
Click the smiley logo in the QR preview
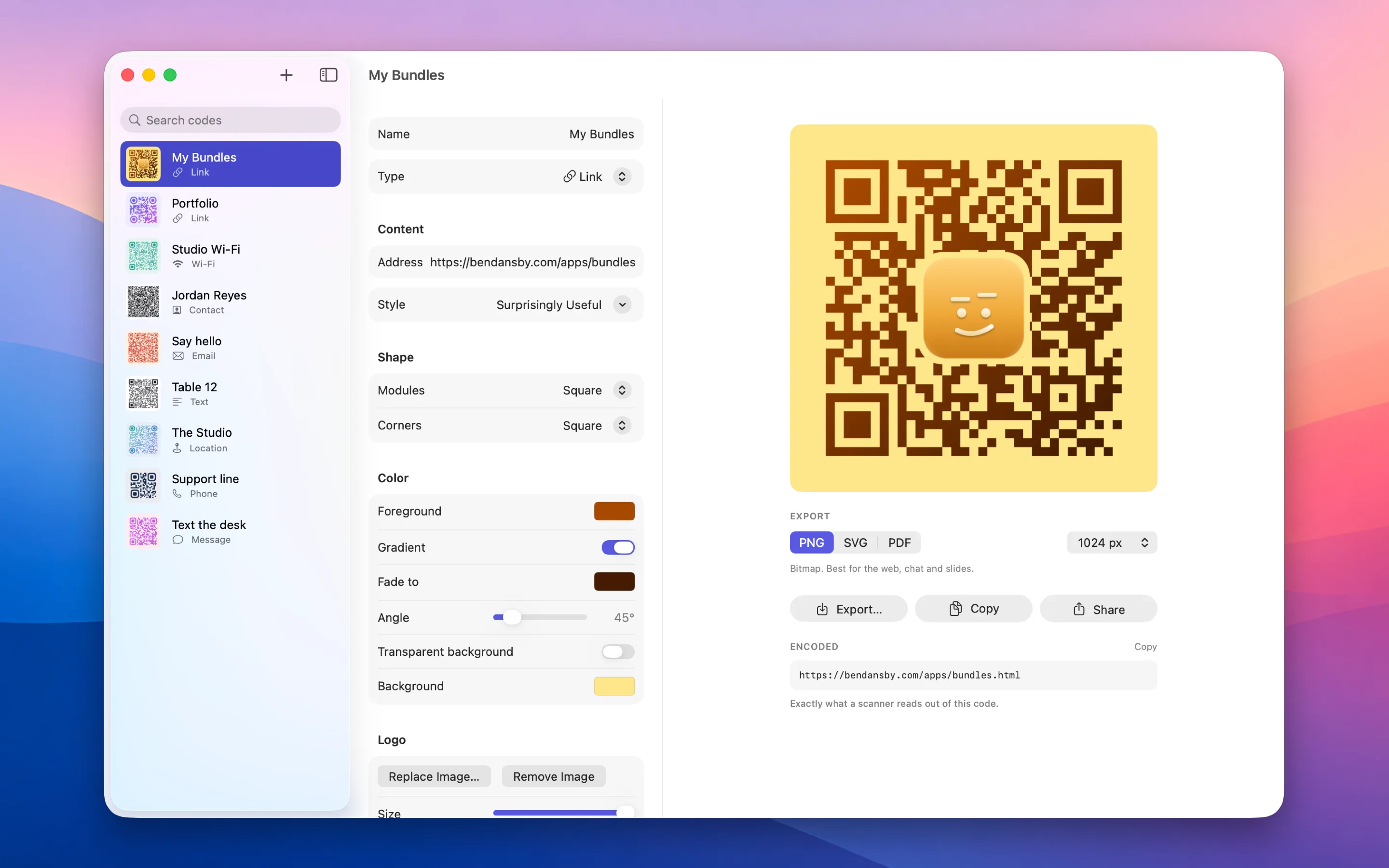click(973, 308)
